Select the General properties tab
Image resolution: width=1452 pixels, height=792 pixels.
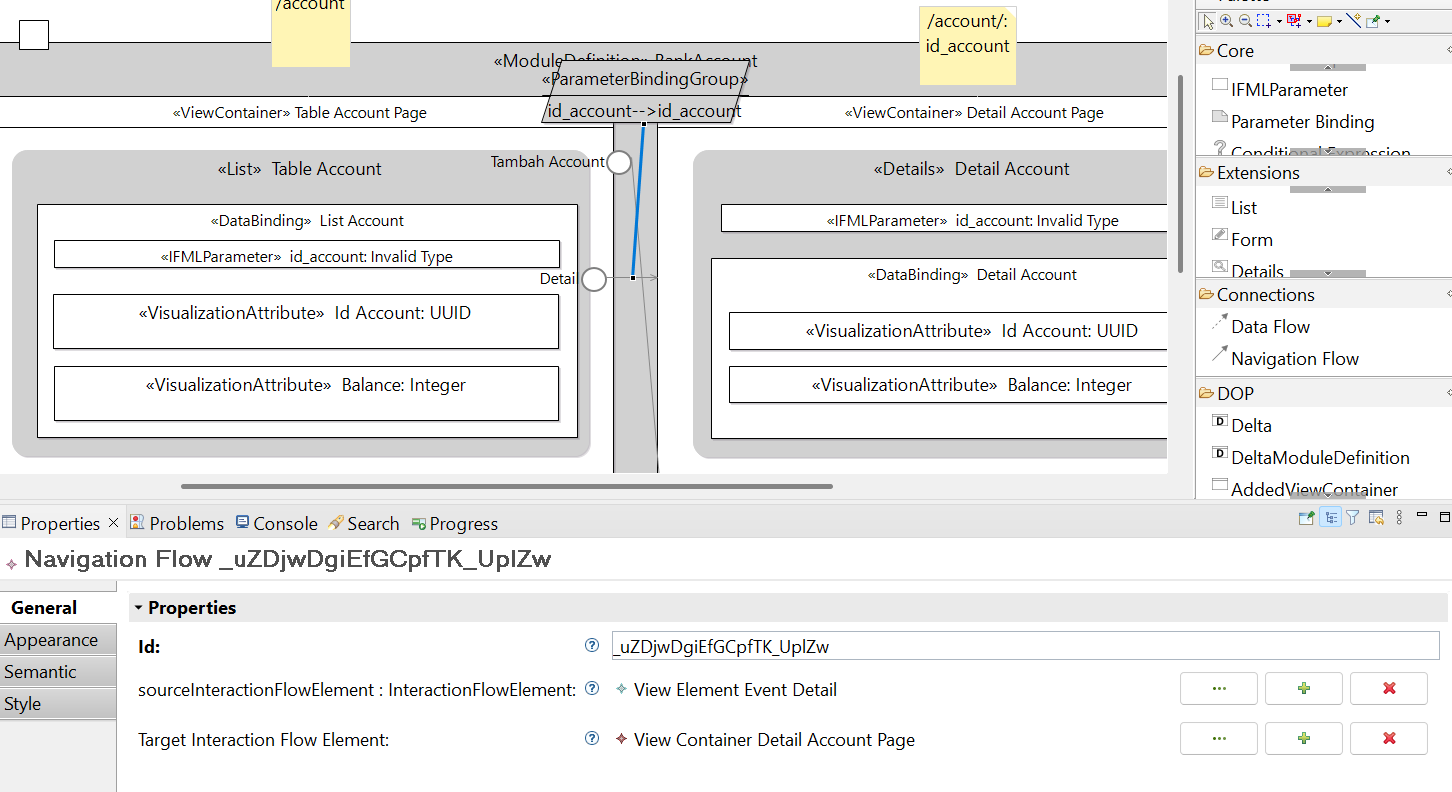[x=58, y=607]
